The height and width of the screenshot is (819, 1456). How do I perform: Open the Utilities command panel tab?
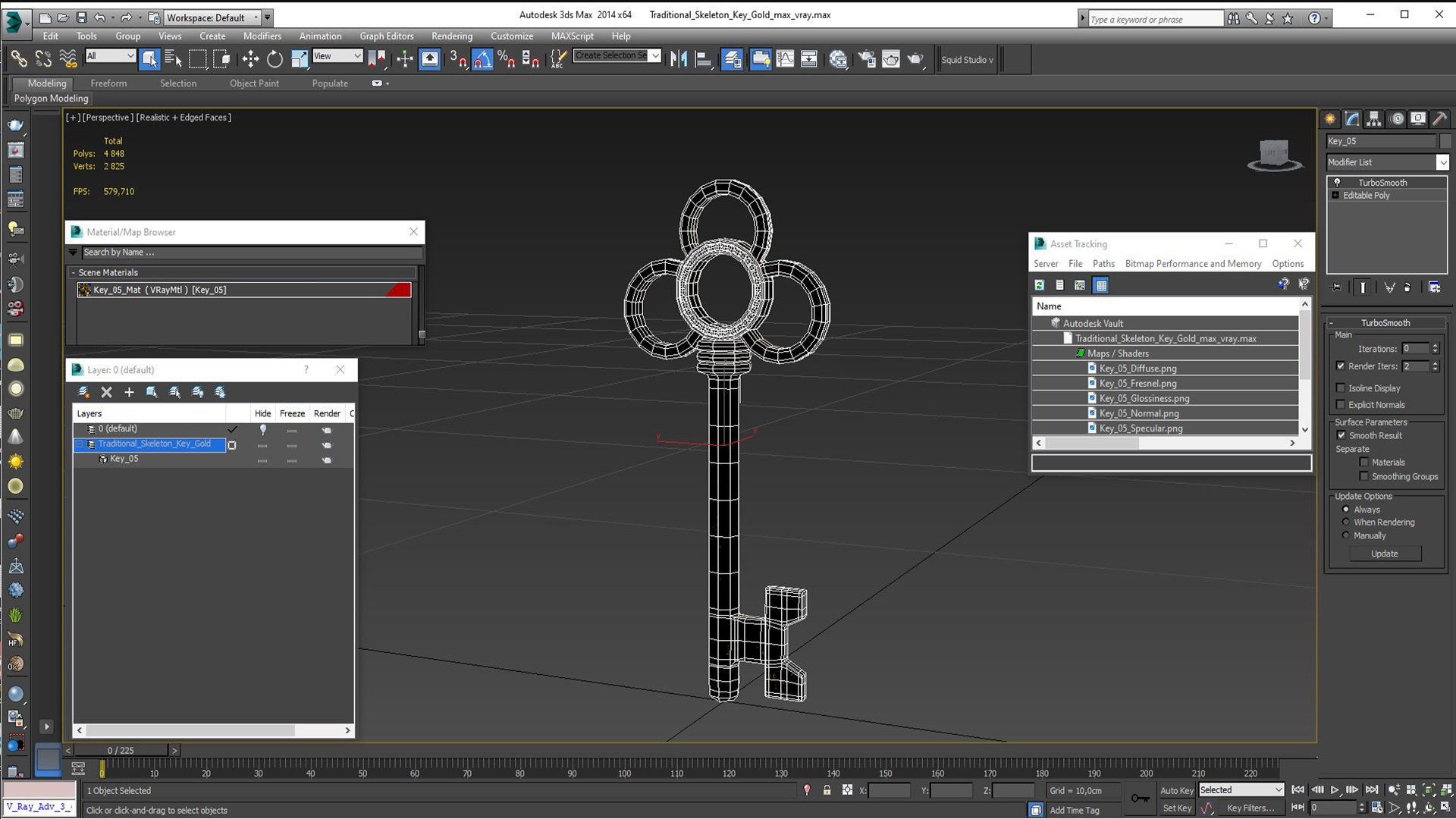[1439, 119]
